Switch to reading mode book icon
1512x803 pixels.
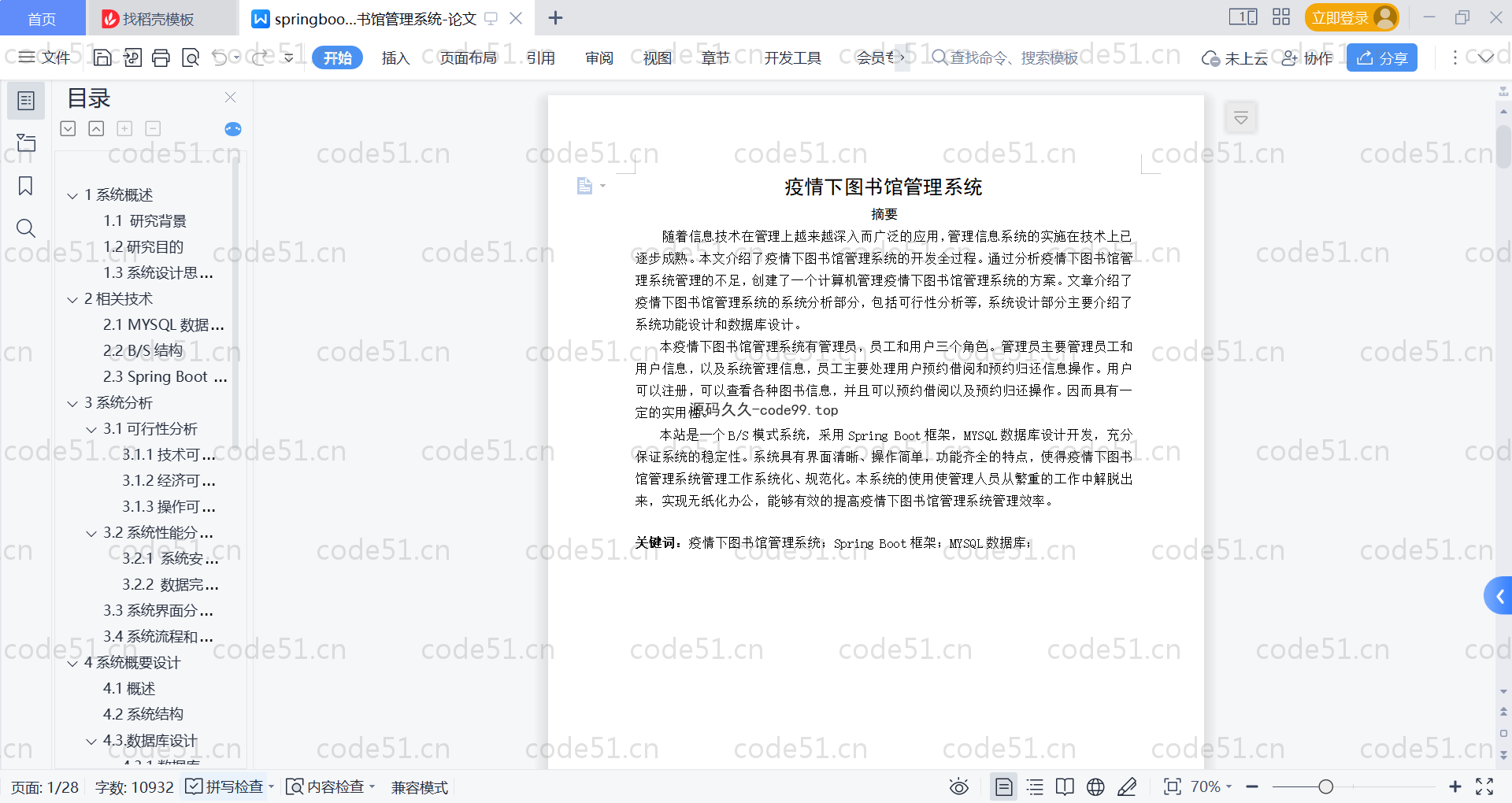[x=1065, y=786]
